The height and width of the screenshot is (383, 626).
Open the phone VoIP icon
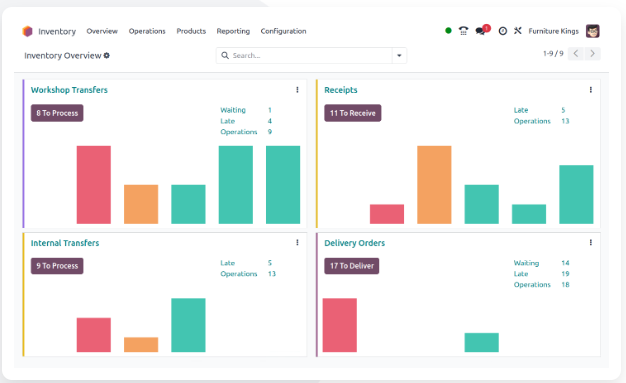click(463, 31)
